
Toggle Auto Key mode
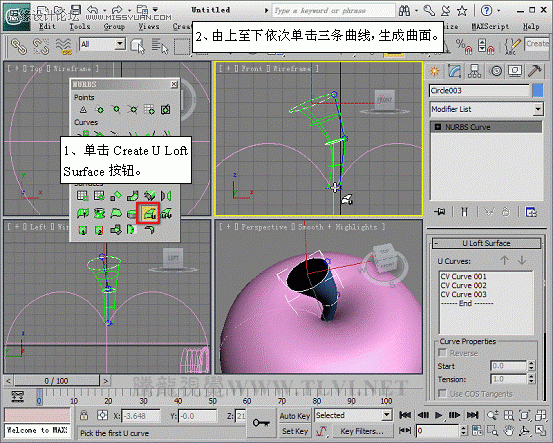coord(294,416)
